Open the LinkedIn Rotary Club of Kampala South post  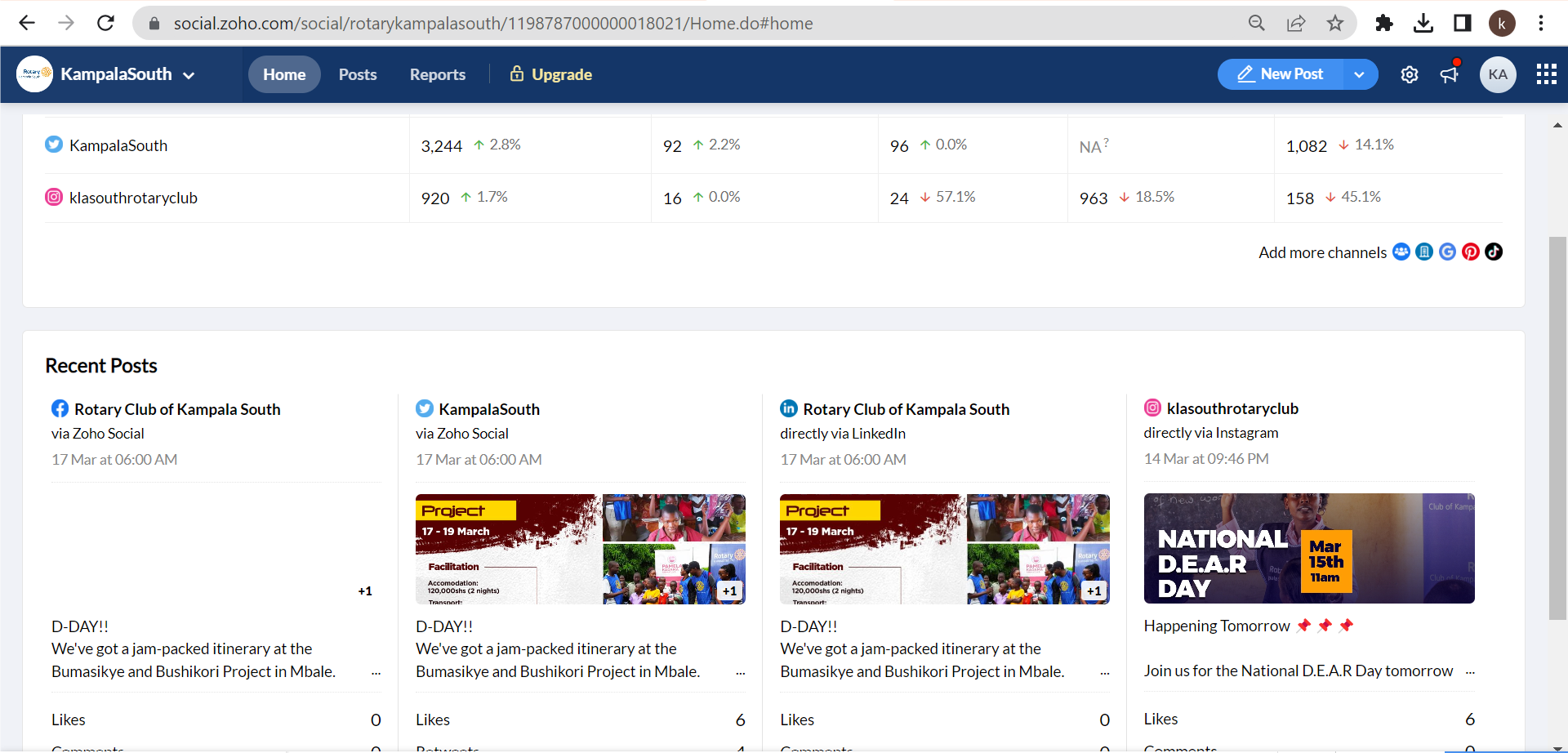906,409
